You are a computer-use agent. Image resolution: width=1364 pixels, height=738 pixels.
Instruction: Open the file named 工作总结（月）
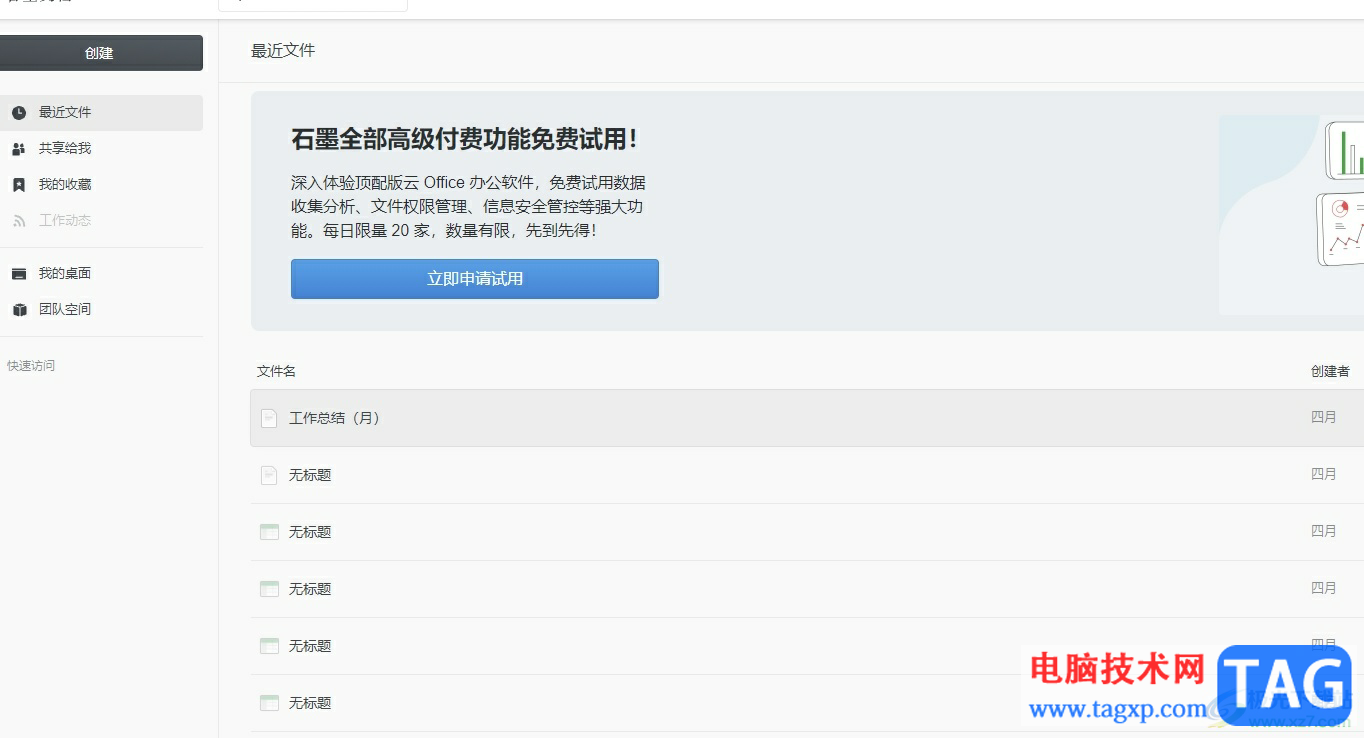pos(334,418)
